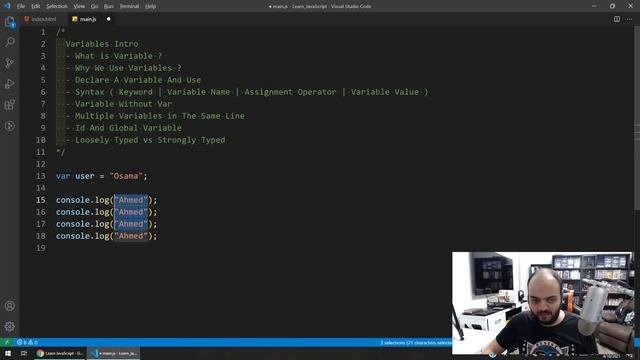This screenshot has height=360, width=640.
Task: Click "Declare A Variable And Use" comment
Action: point(138,80)
